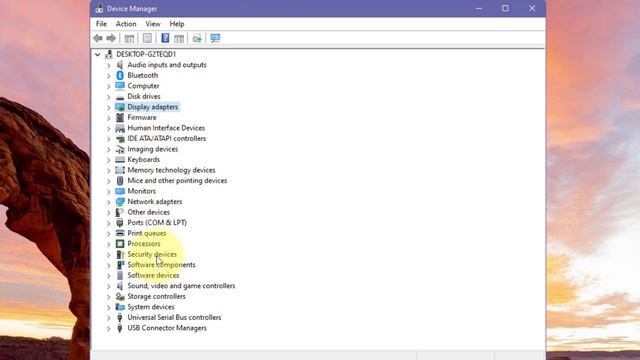Click the Monitors category icon
The width and height of the screenshot is (640, 360).
point(120,191)
